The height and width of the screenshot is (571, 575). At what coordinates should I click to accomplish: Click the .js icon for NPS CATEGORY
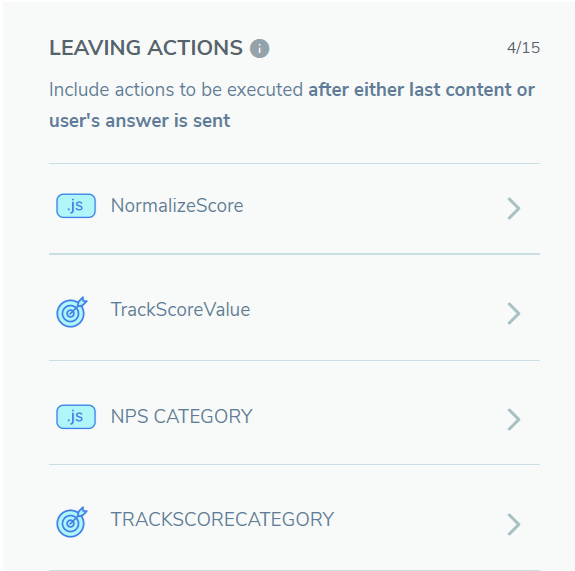76,417
